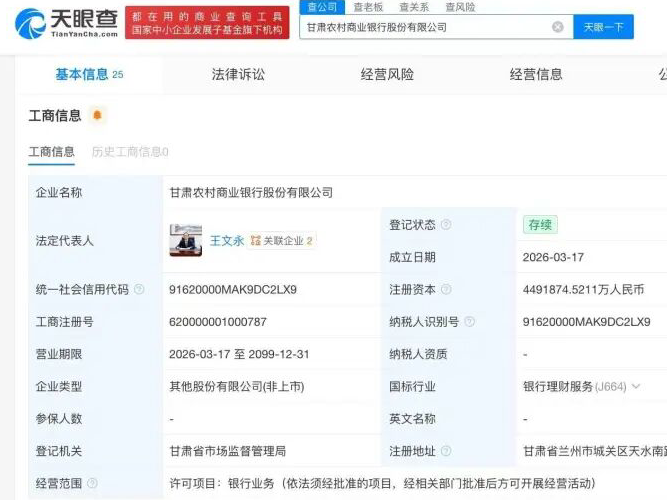Image resolution: width=667 pixels, height=500 pixels.
Task: Open the 经营风险 tab
Action: coord(387,74)
